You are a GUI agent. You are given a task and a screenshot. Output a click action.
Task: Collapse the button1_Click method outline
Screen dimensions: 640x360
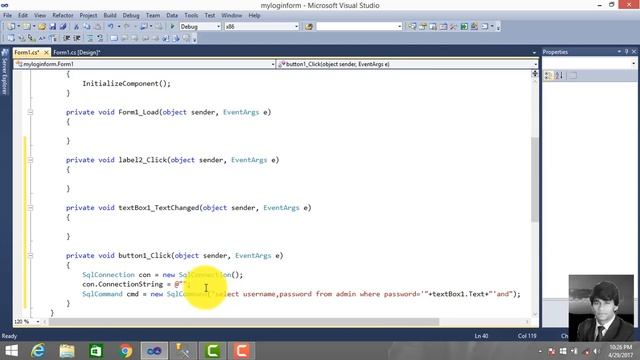[30, 256]
